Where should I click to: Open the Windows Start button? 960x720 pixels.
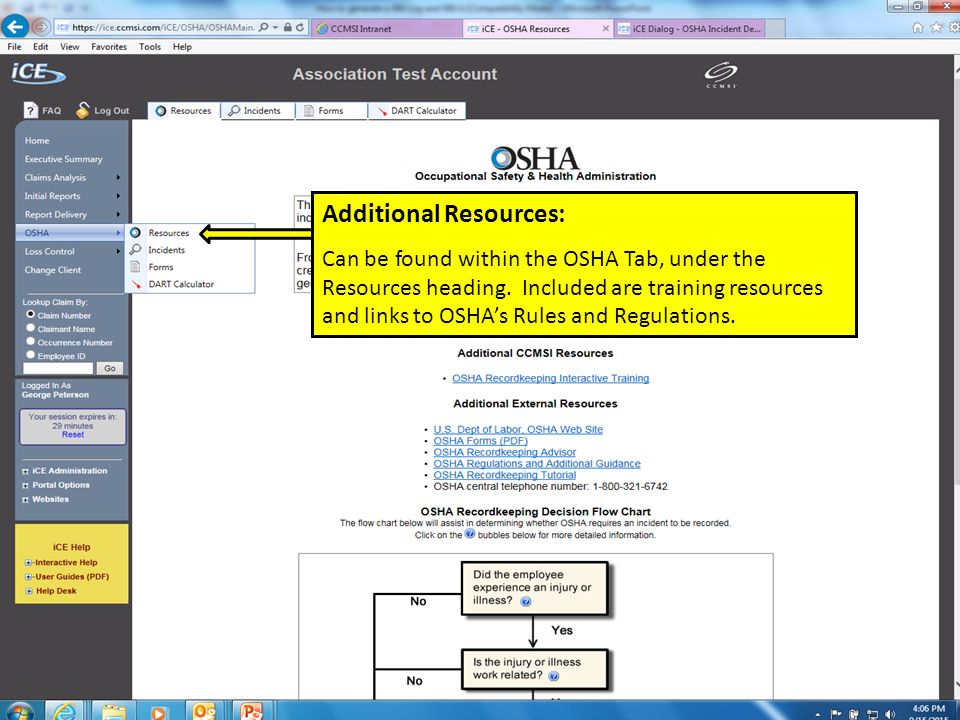tap(18, 712)
